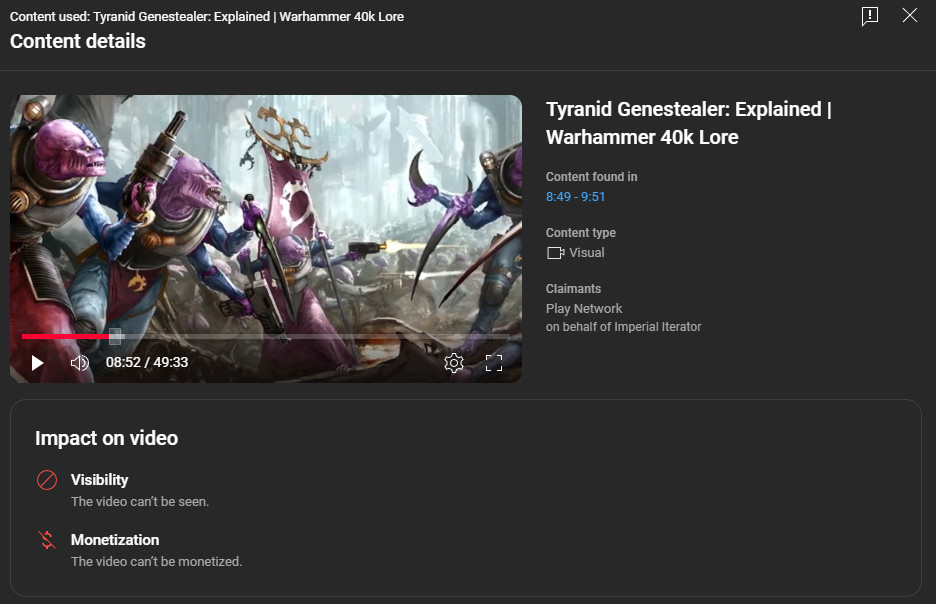936x604 pixels.
Task: Click the Monetization disabled dollar icon
Action: [x=47, y=540]
